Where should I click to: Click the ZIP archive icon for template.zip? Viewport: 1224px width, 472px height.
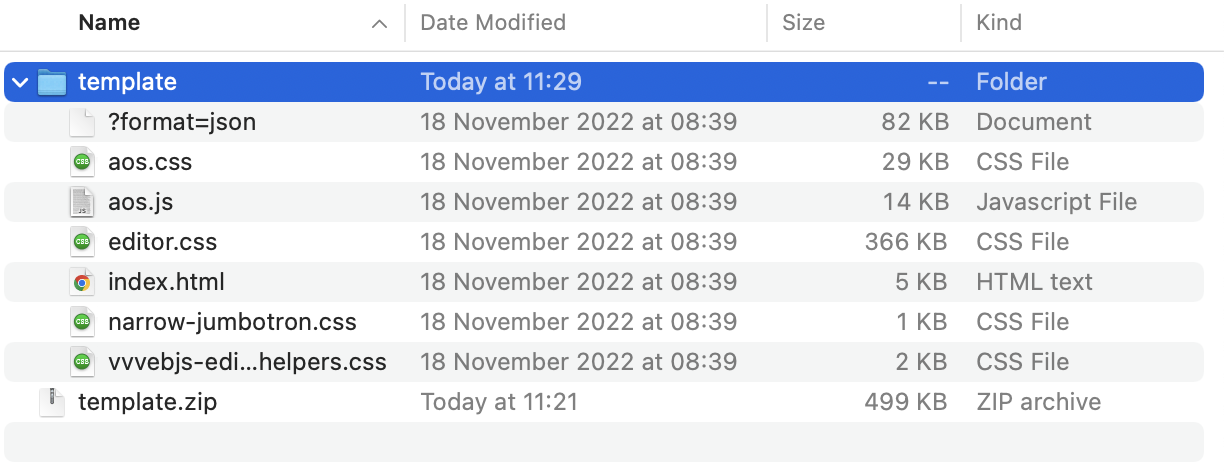coord(52,402)
